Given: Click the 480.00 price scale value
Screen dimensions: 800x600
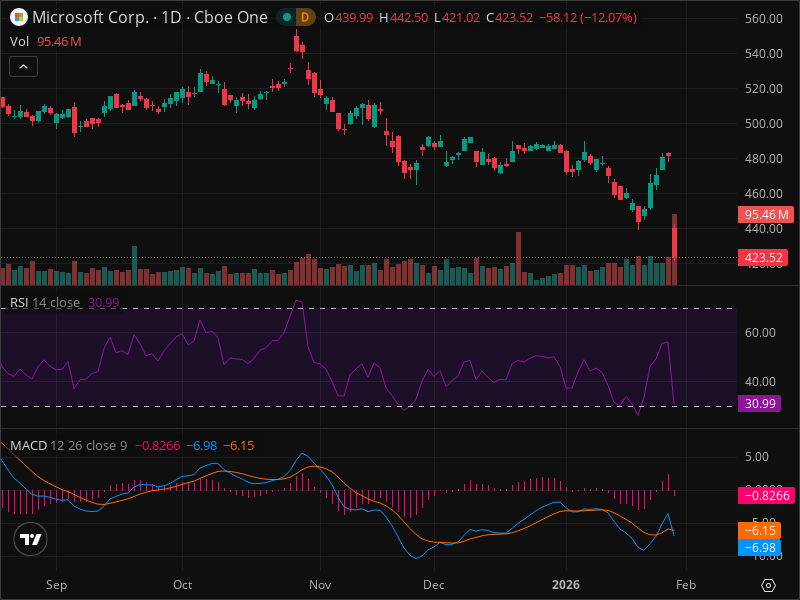Looking at the screenshot, I should pyautogui.click(x=764, y=159).
